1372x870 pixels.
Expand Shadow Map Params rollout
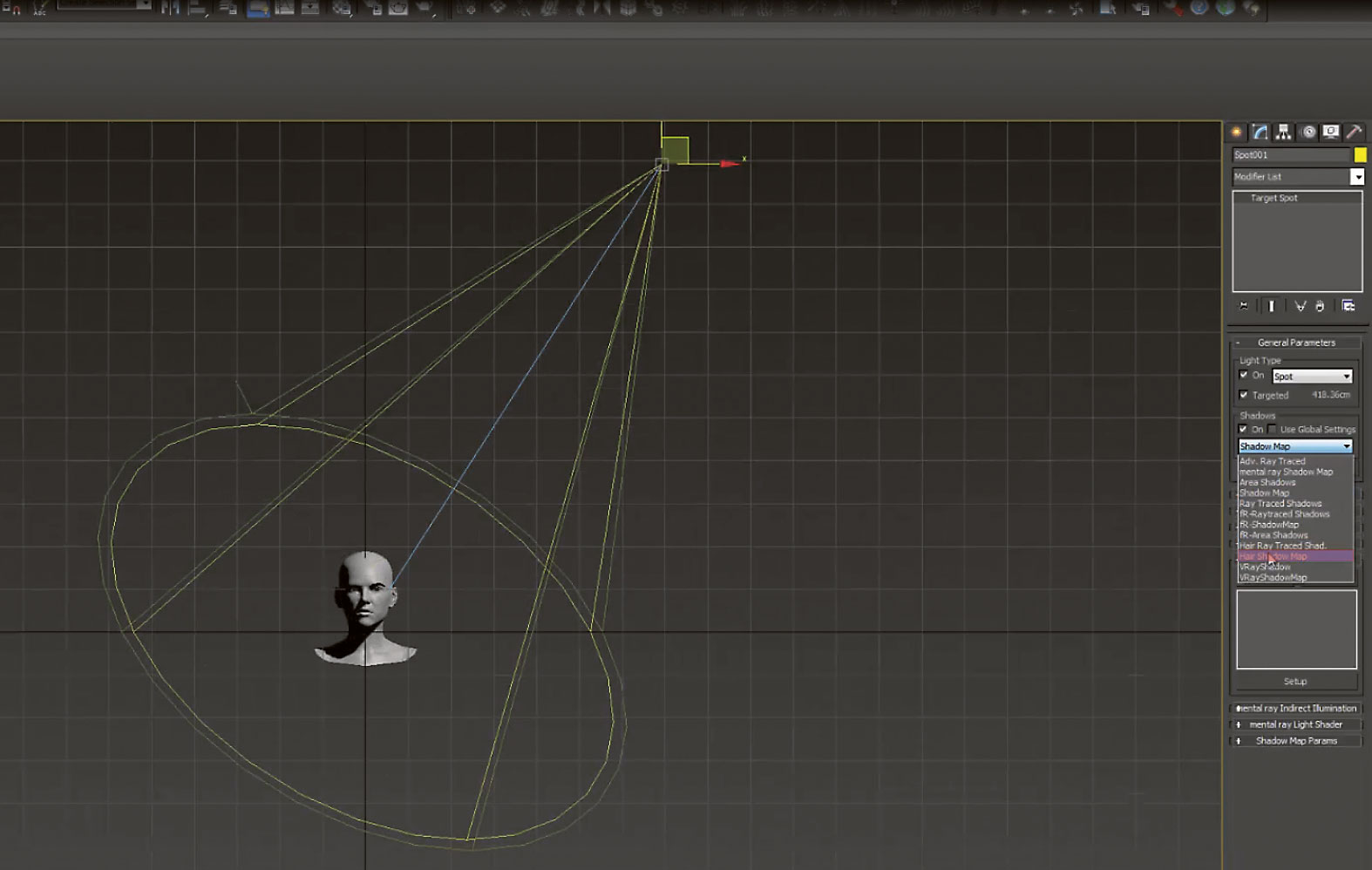(x=1296, y=741)
